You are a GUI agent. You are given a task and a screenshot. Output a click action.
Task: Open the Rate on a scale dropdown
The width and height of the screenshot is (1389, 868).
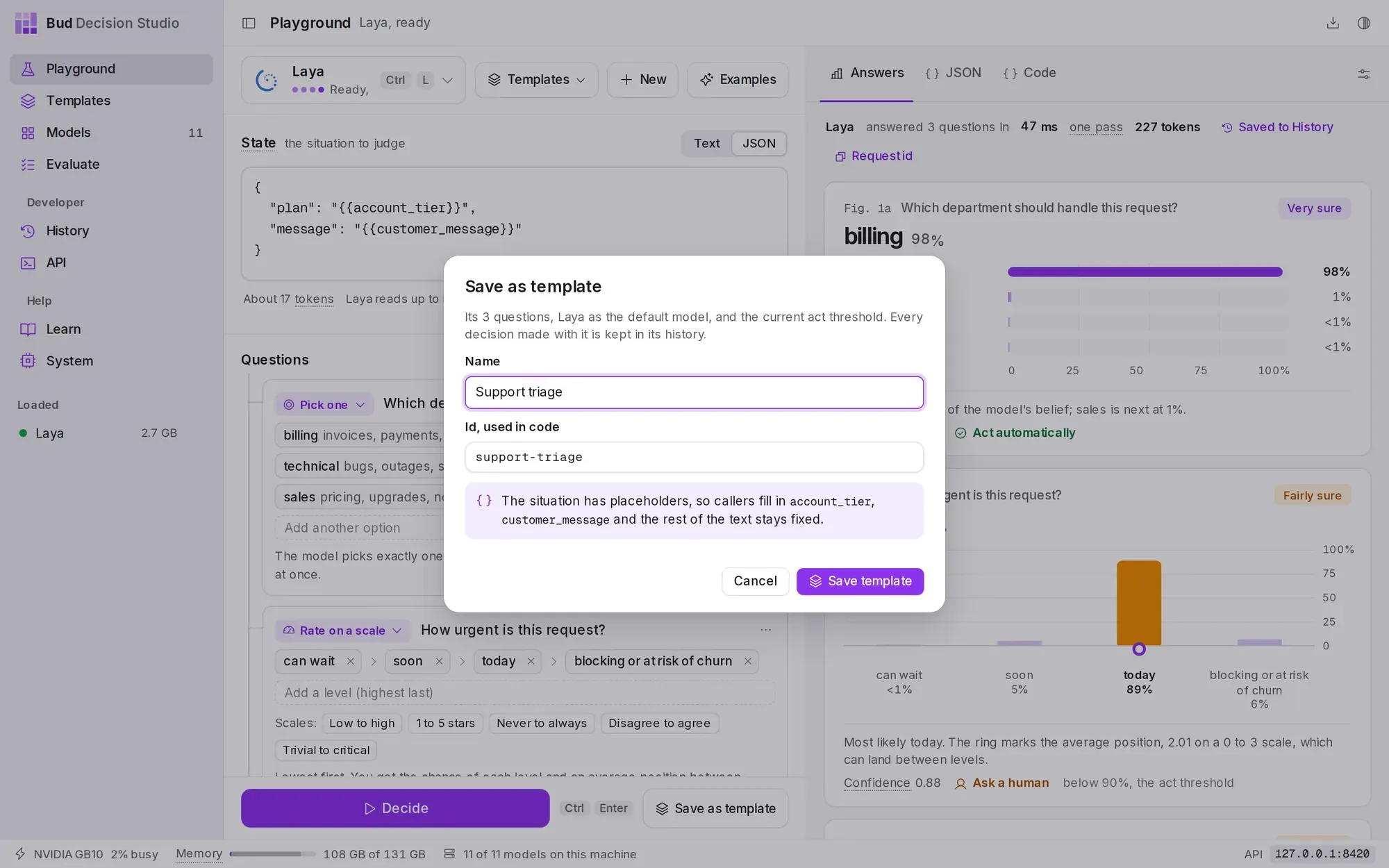pyautogui.click(x=342, y=631)
